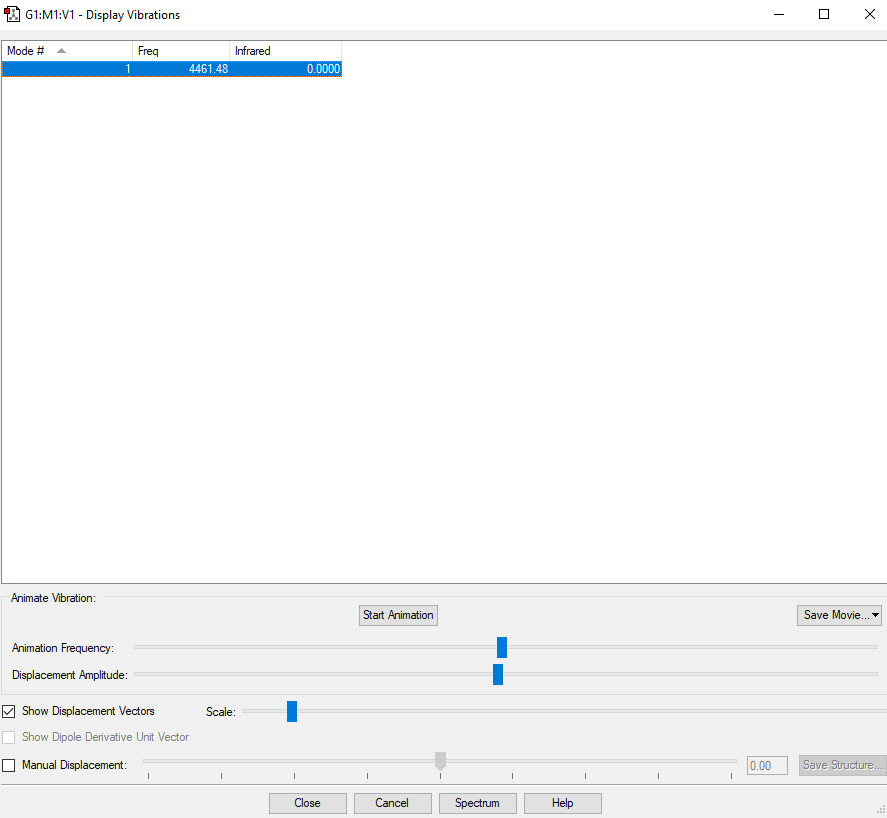Click the Help button

click(x=563, y=803)
